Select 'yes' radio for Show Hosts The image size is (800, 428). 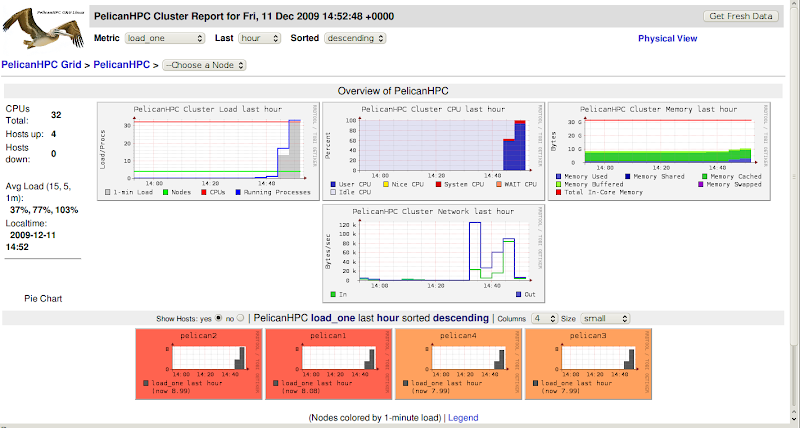pos(220,318)
